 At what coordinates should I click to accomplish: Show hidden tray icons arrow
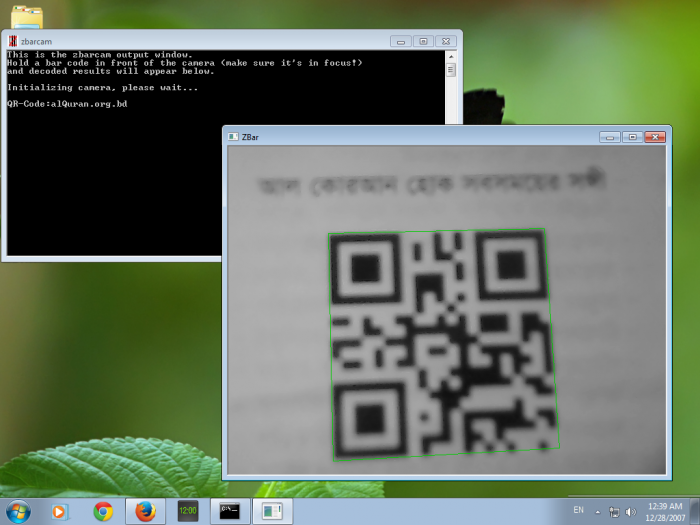pyautogui.click(x=597, y=512)
